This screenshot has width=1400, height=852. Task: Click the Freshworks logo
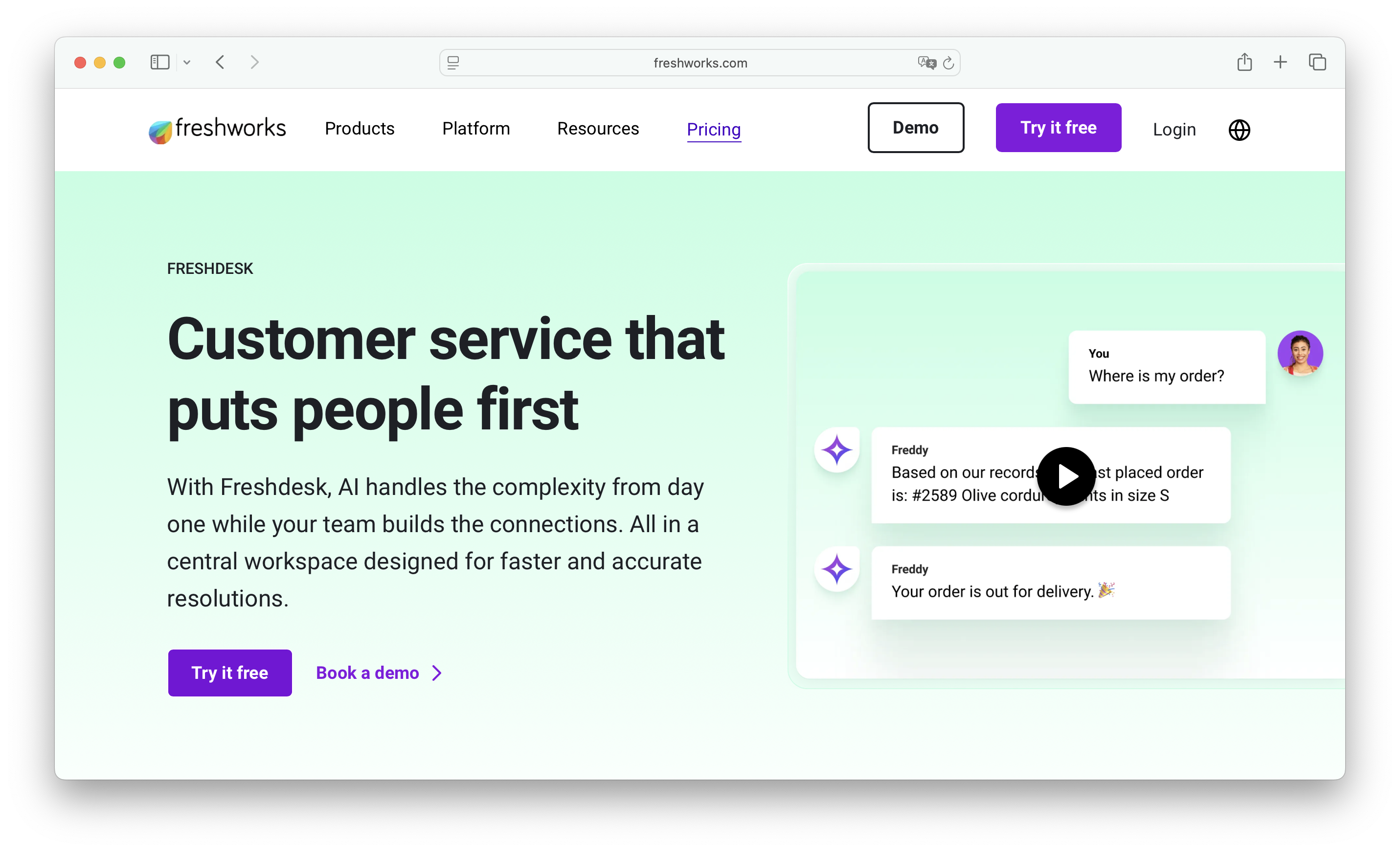point(217,130)
